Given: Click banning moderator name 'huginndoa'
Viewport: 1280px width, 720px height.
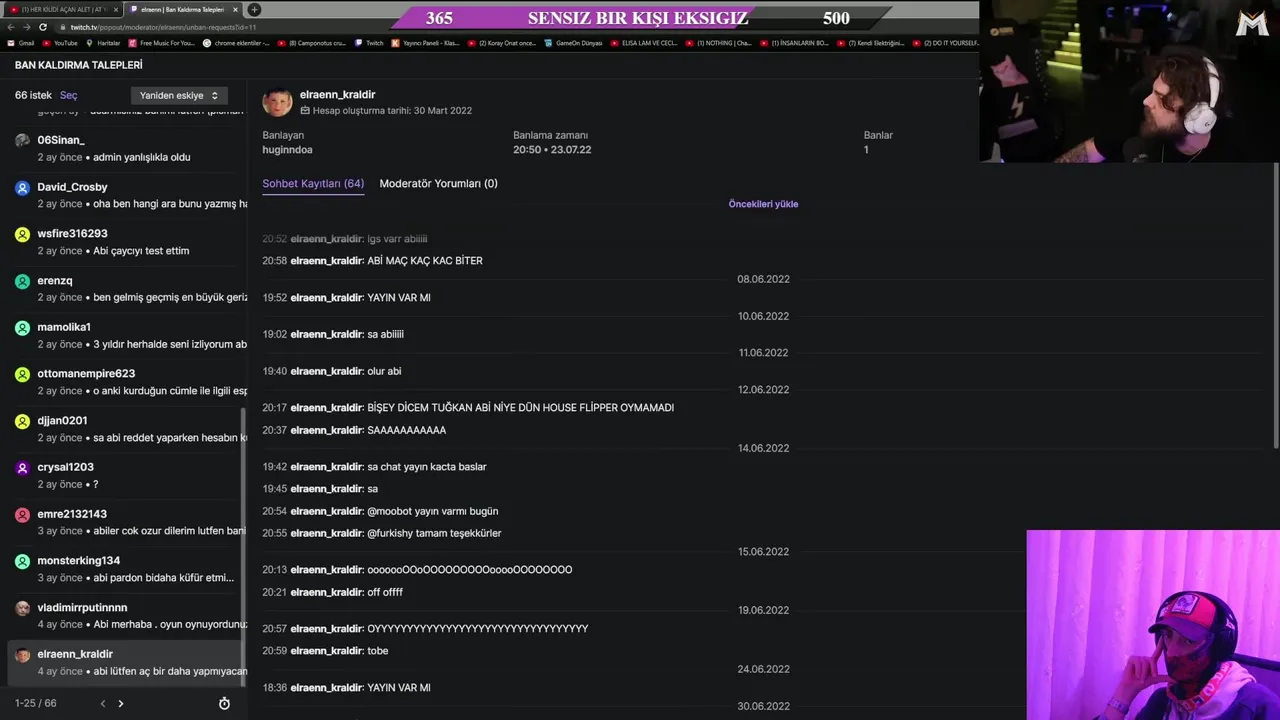Looking at the screenshot, I should click(x=287, y=150).
